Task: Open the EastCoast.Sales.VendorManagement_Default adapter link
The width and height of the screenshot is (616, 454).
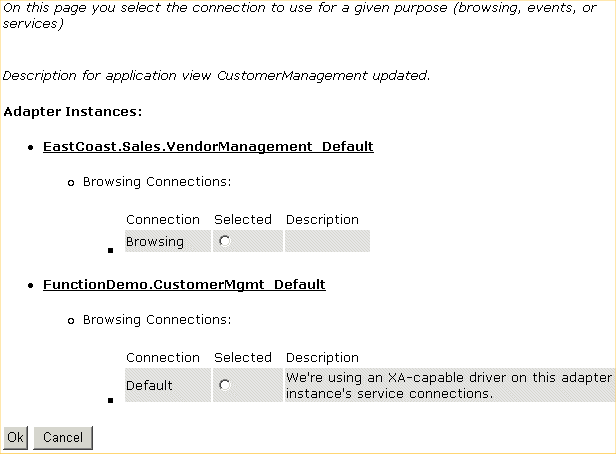Action: [208, 146]
